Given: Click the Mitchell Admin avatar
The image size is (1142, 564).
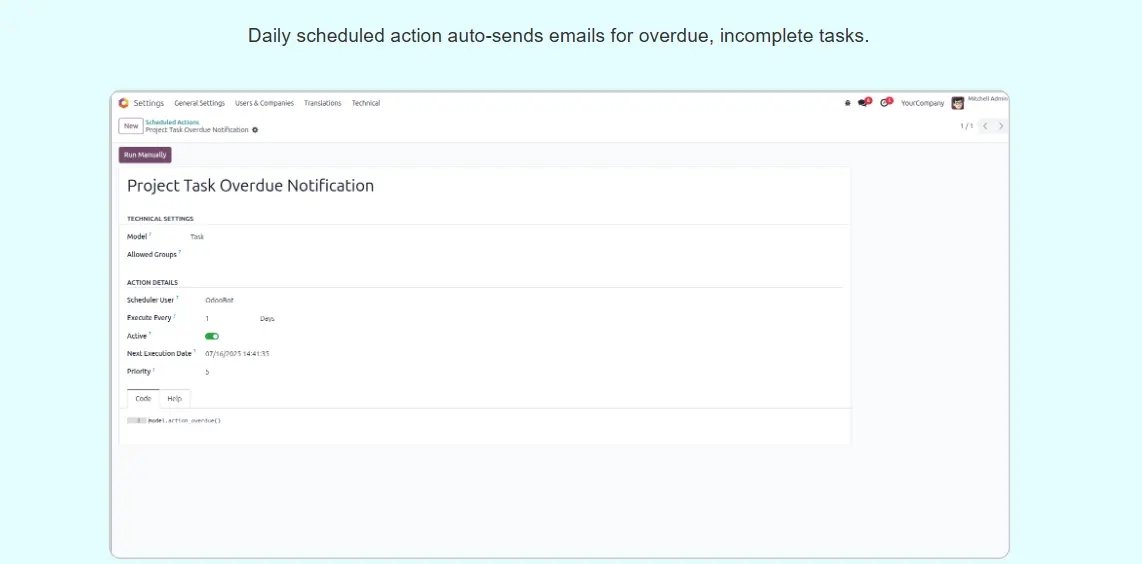Looking at the screenshot, I should (958, 103).
